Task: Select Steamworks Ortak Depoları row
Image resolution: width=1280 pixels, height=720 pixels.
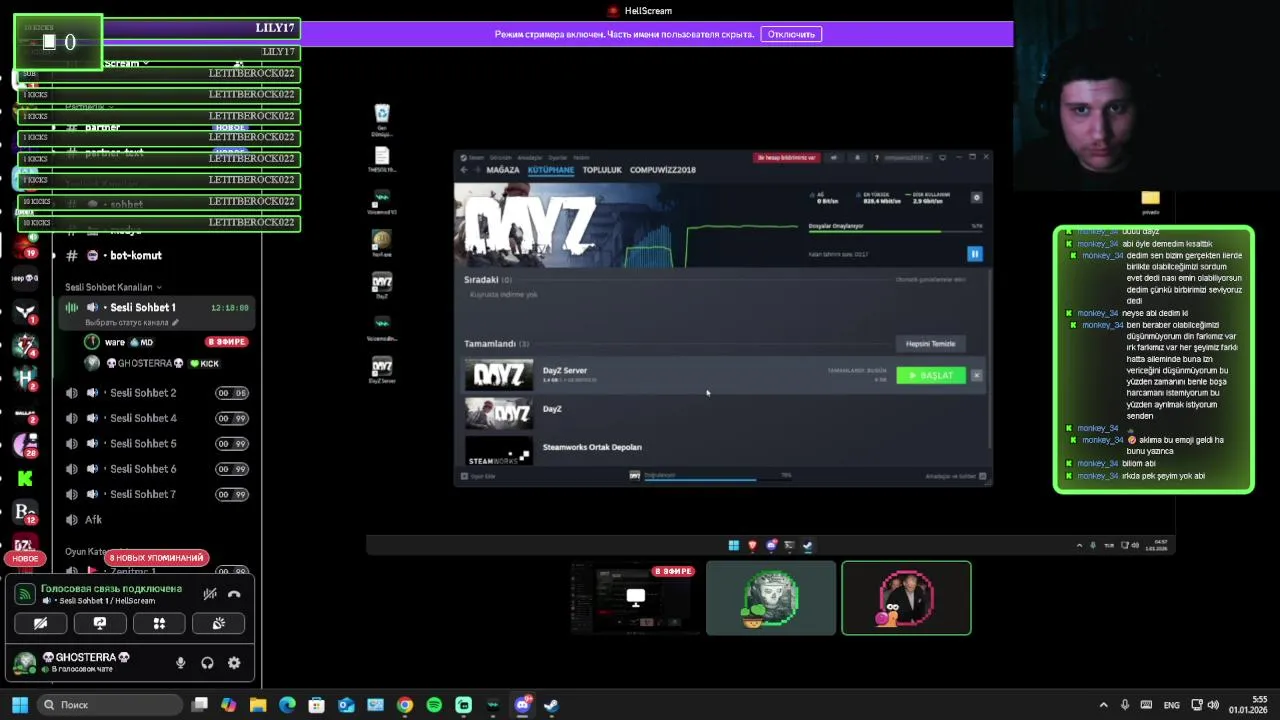Action: (724, 449)
